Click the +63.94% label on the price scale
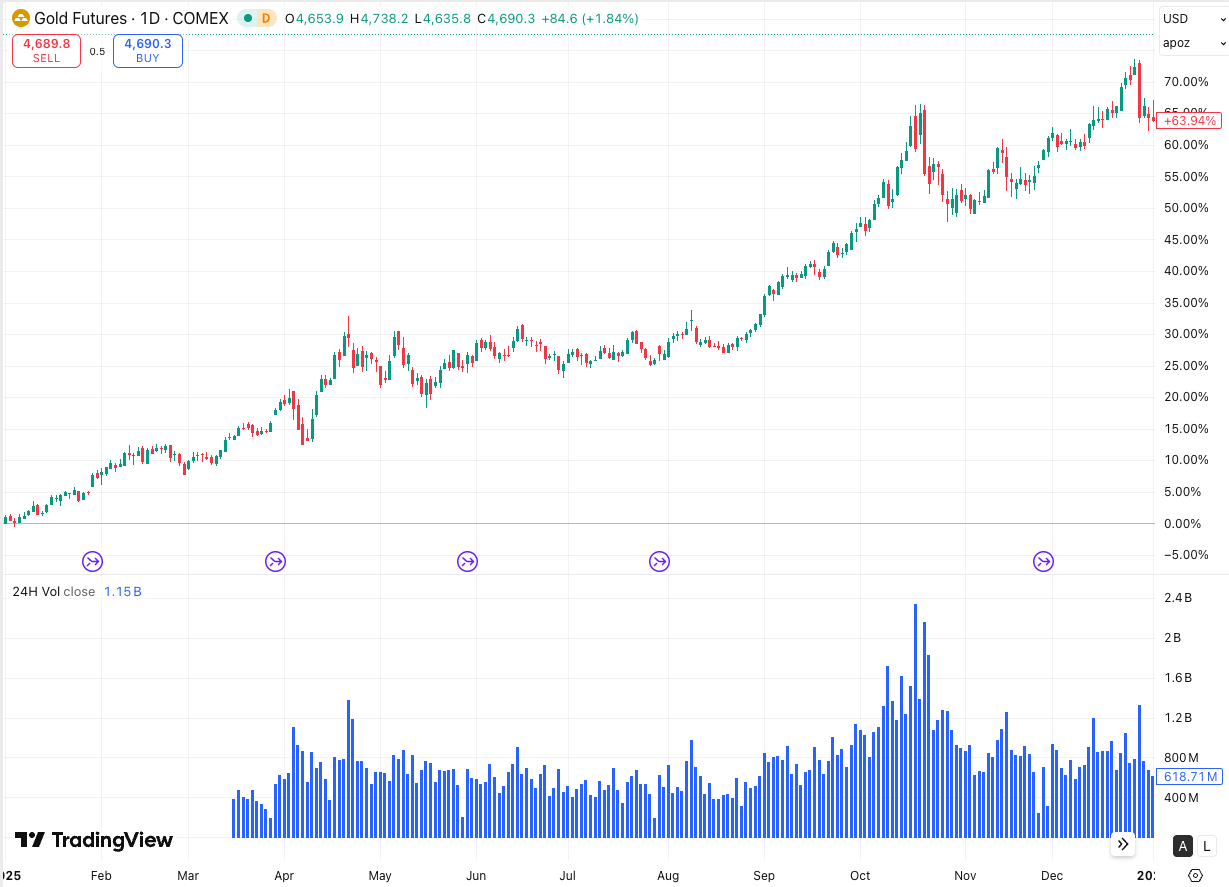 point(1189,120)
